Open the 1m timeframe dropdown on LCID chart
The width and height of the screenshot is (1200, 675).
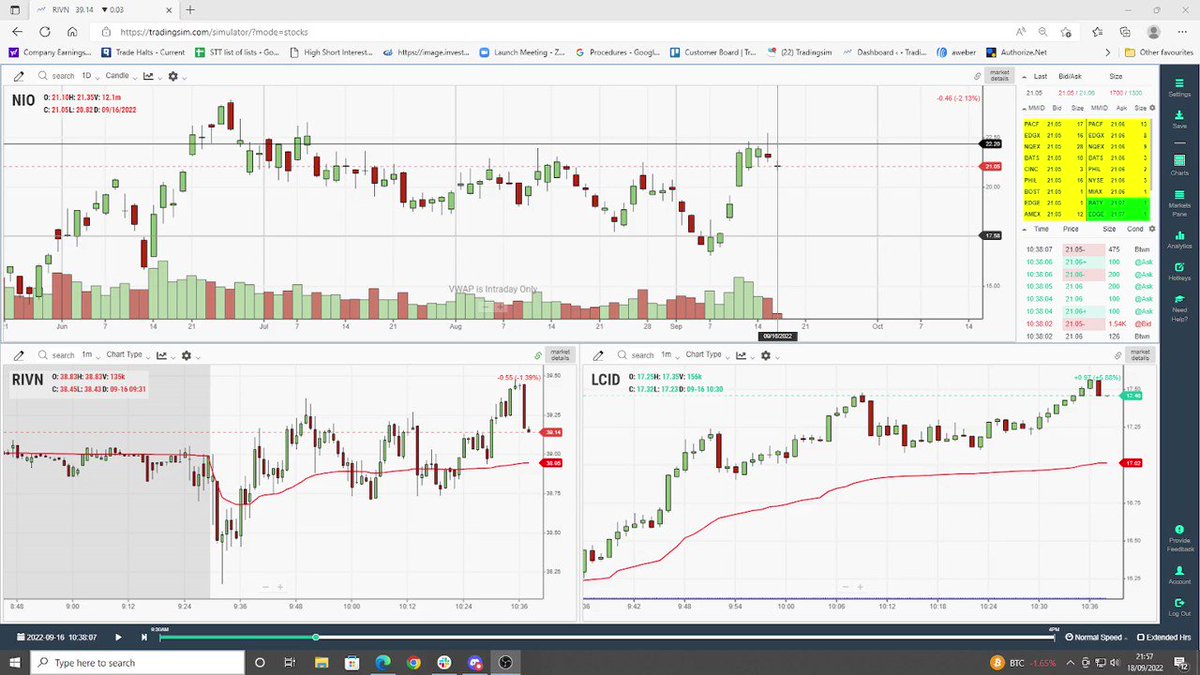click(670, 355)
